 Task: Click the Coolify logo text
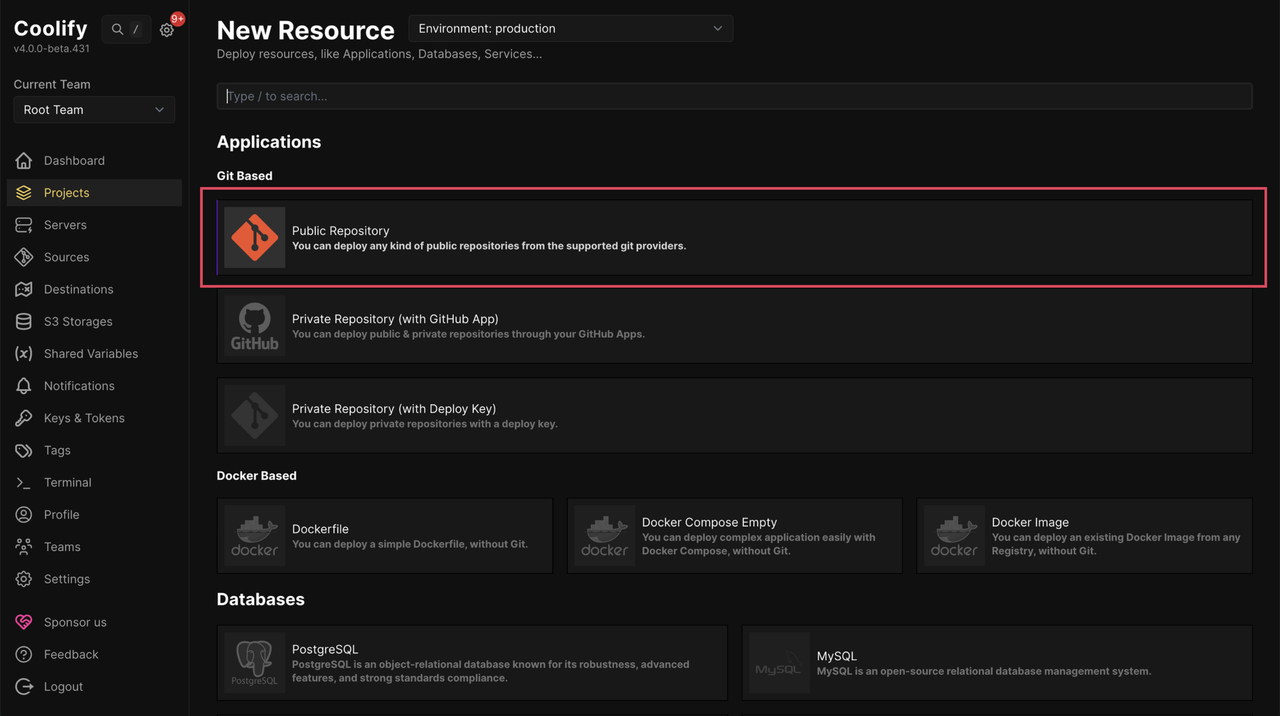click(50, 28)
